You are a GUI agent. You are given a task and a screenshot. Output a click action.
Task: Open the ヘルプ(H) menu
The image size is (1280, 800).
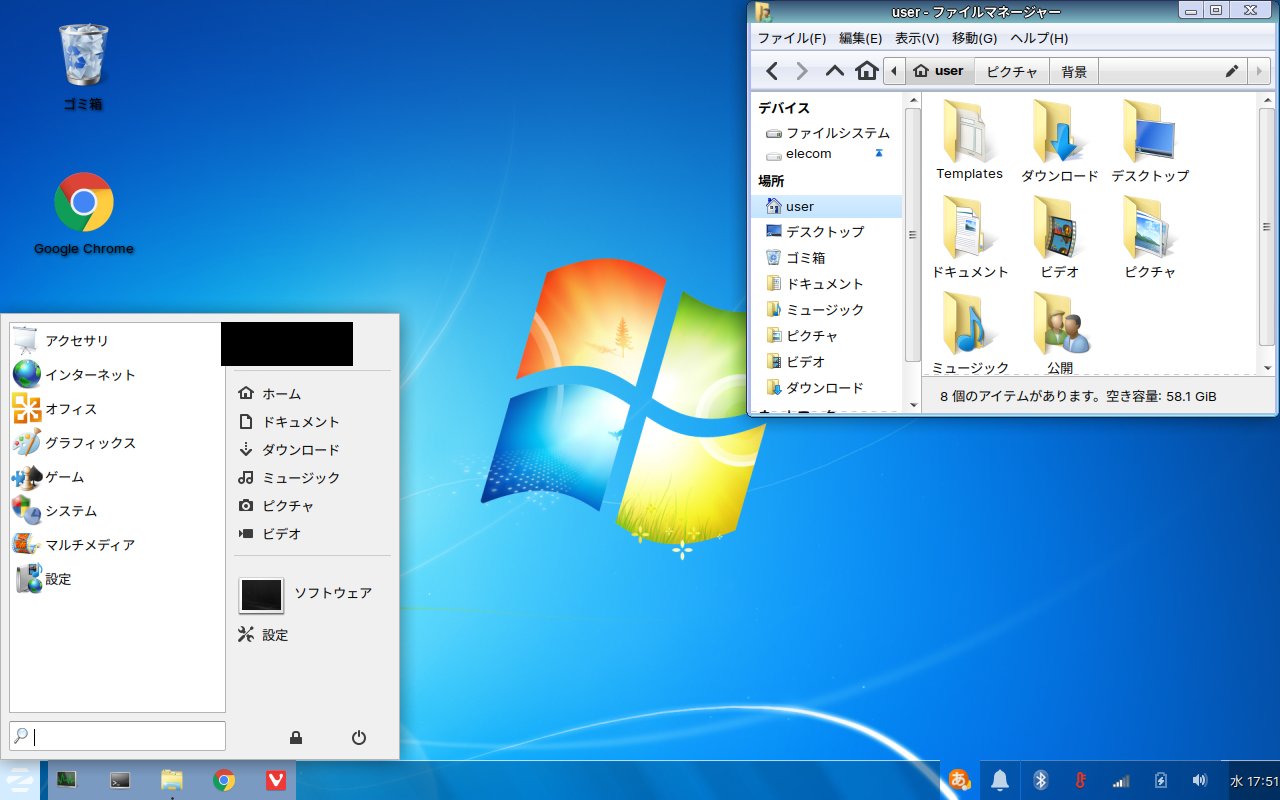coord(1039,39)
